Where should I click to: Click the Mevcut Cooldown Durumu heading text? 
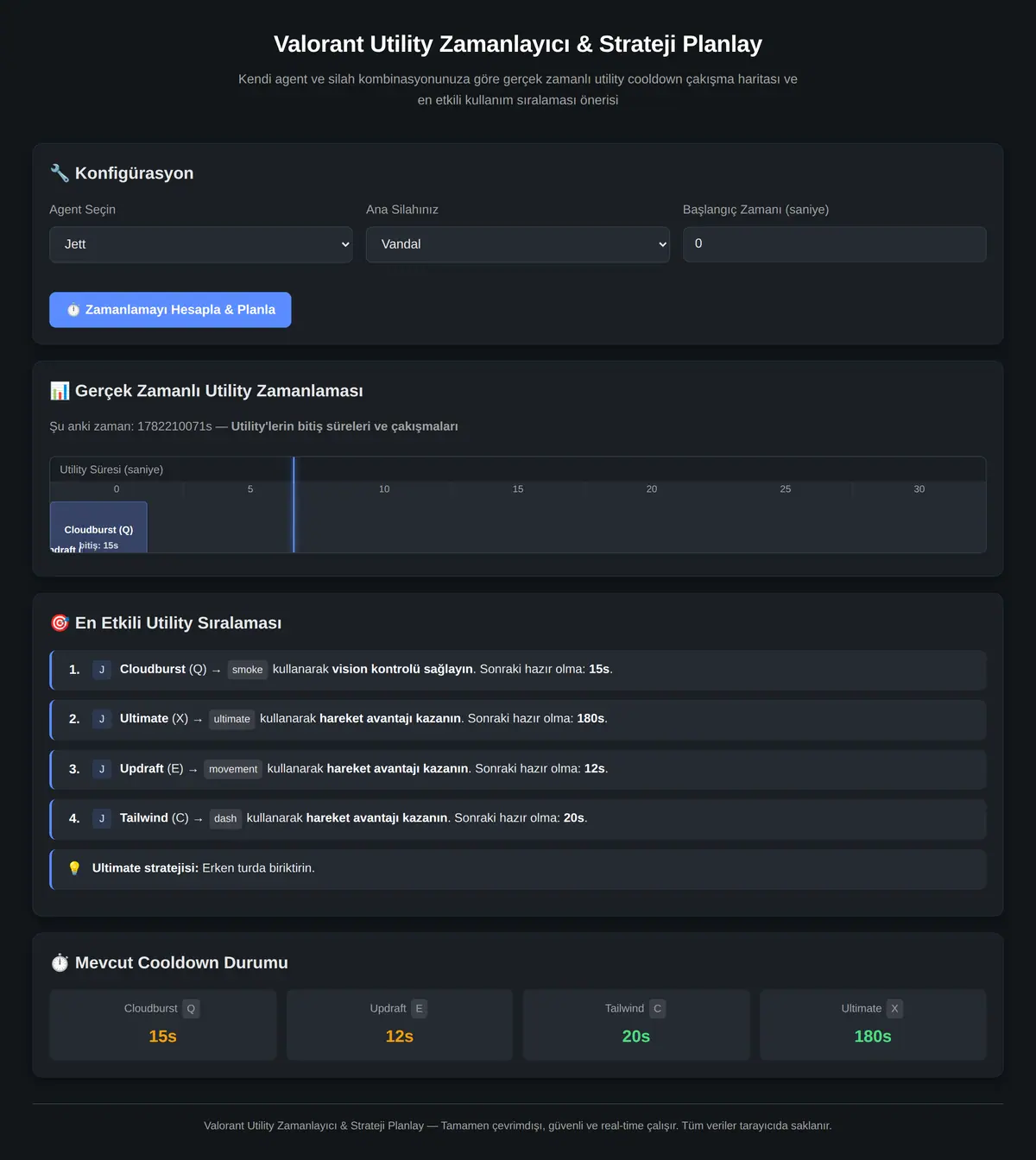coord(181,962)
